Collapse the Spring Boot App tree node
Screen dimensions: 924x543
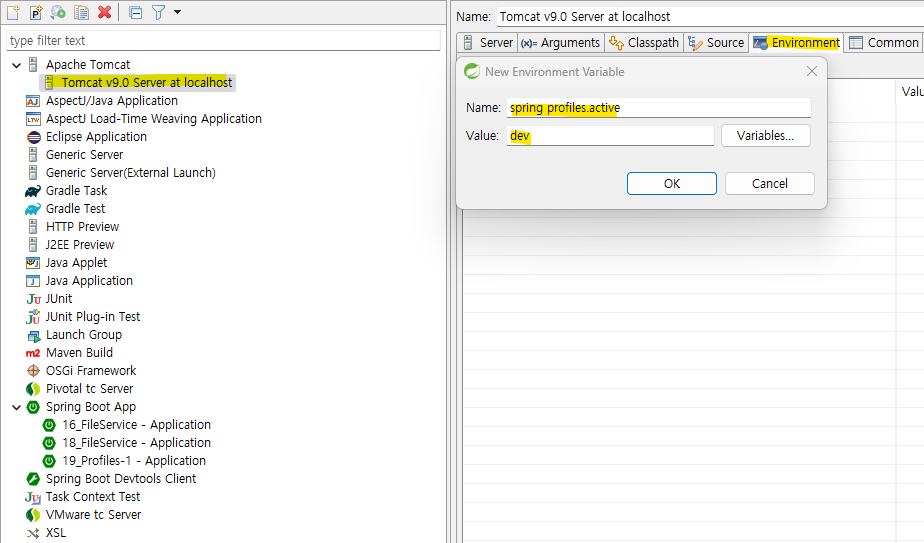click(x=16, y=407)
